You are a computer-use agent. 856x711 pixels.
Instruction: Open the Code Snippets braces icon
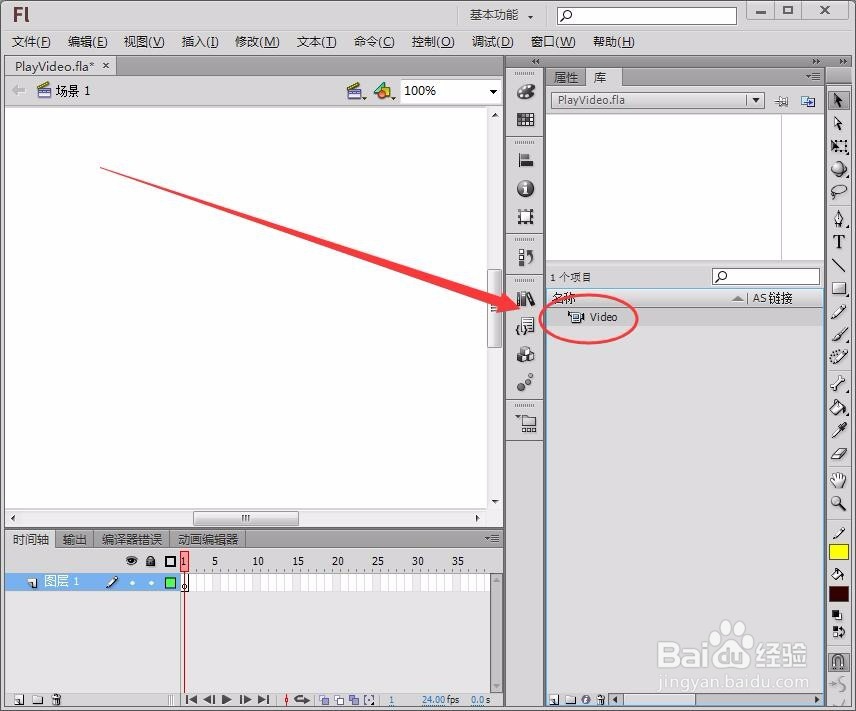point(525,326)
